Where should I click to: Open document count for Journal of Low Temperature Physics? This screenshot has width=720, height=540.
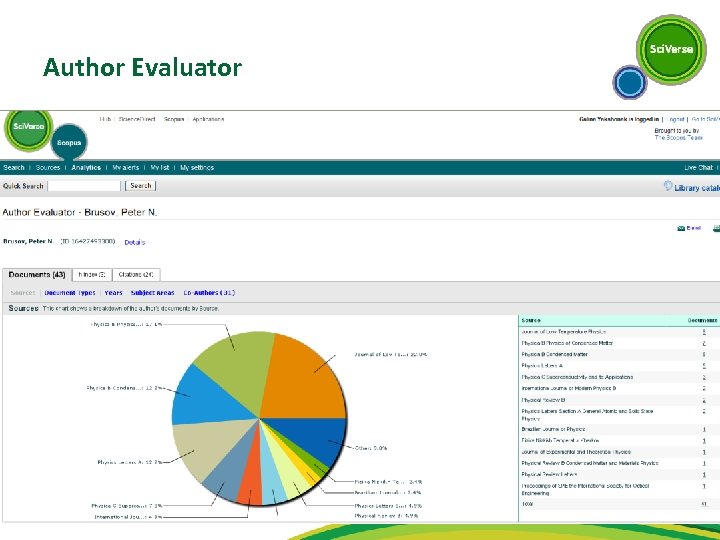click(704, 332)
